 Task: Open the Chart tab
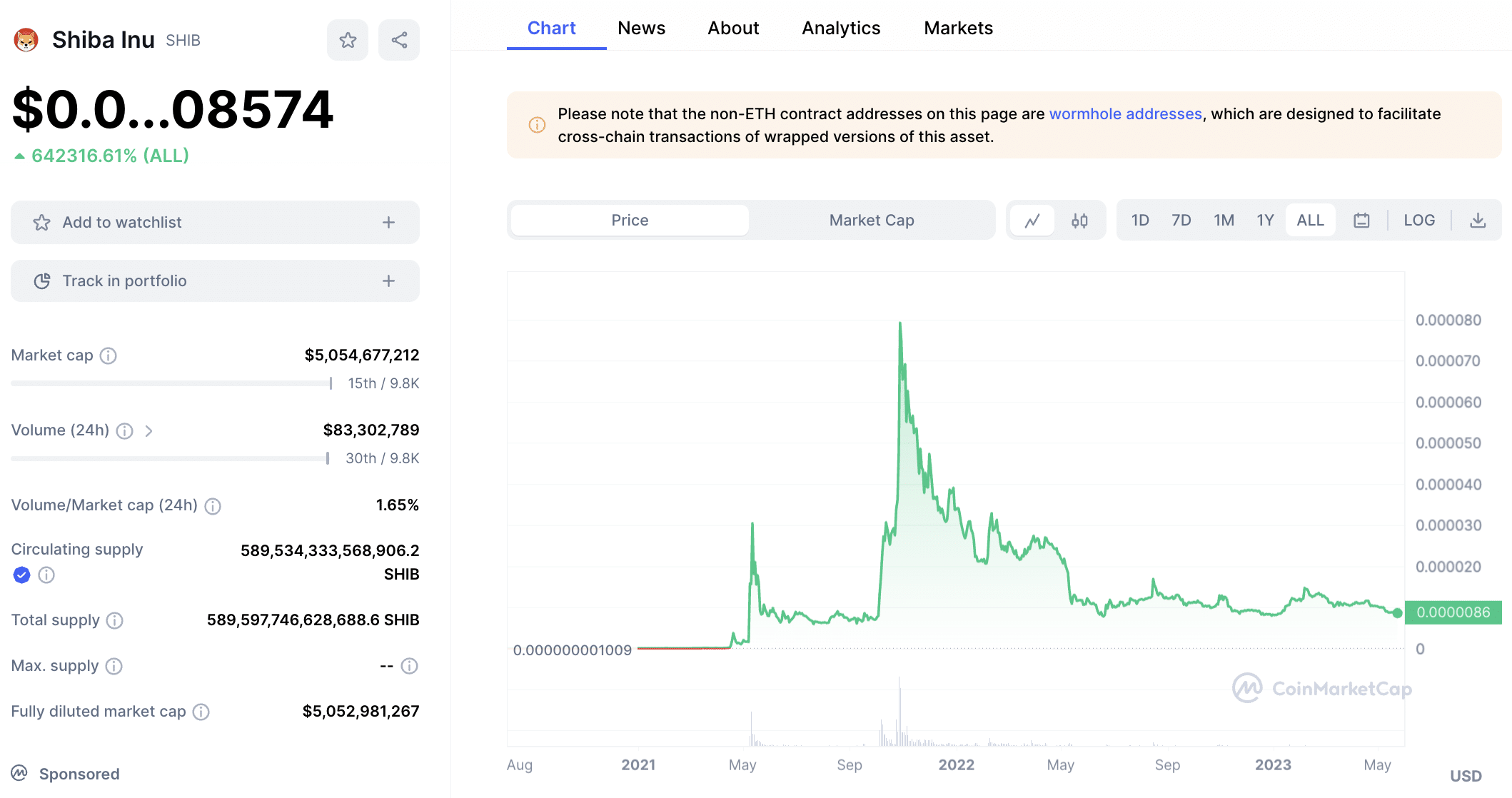point(552,28)
